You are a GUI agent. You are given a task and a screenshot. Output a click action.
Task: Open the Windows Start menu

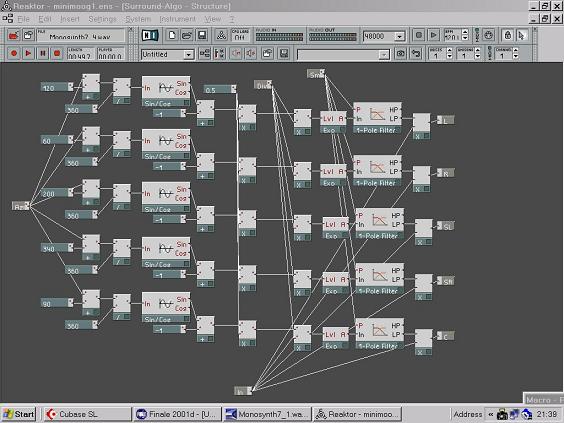tap(19, 414)
